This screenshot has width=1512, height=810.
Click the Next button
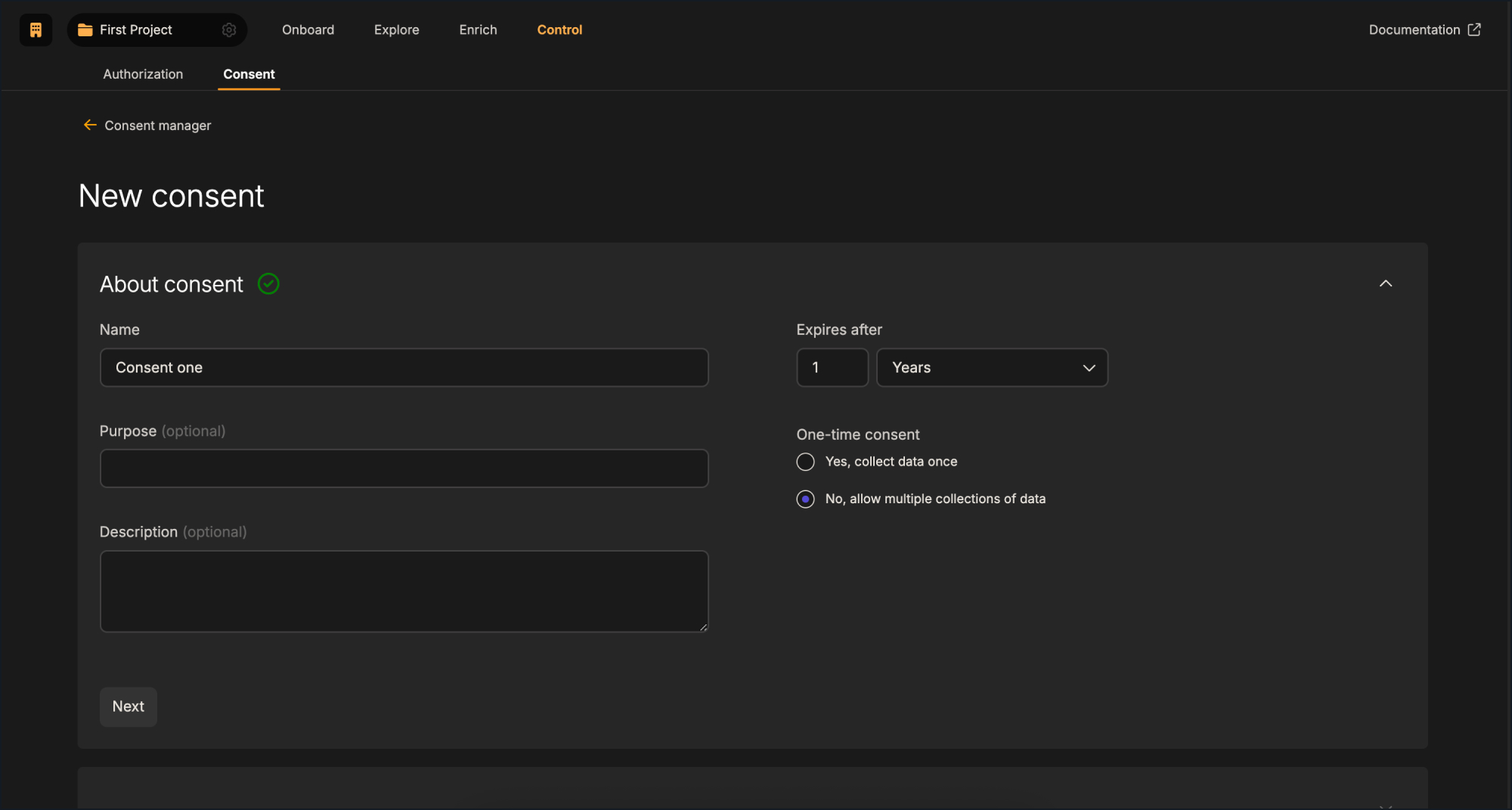coord(128,706)
